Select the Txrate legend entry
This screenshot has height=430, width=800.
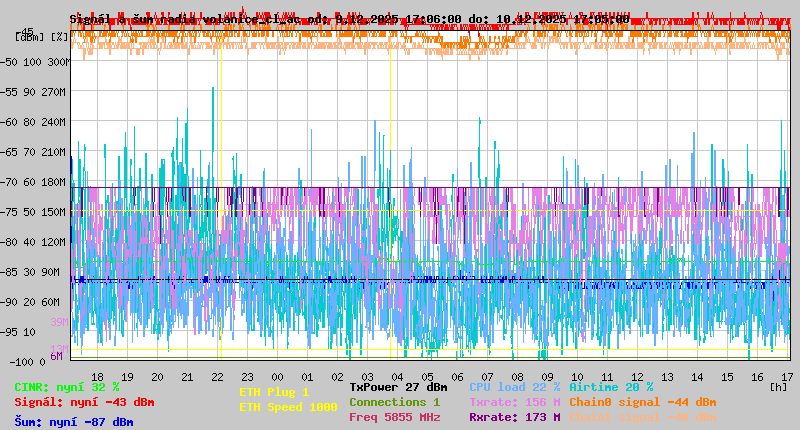tap(514, 402)
